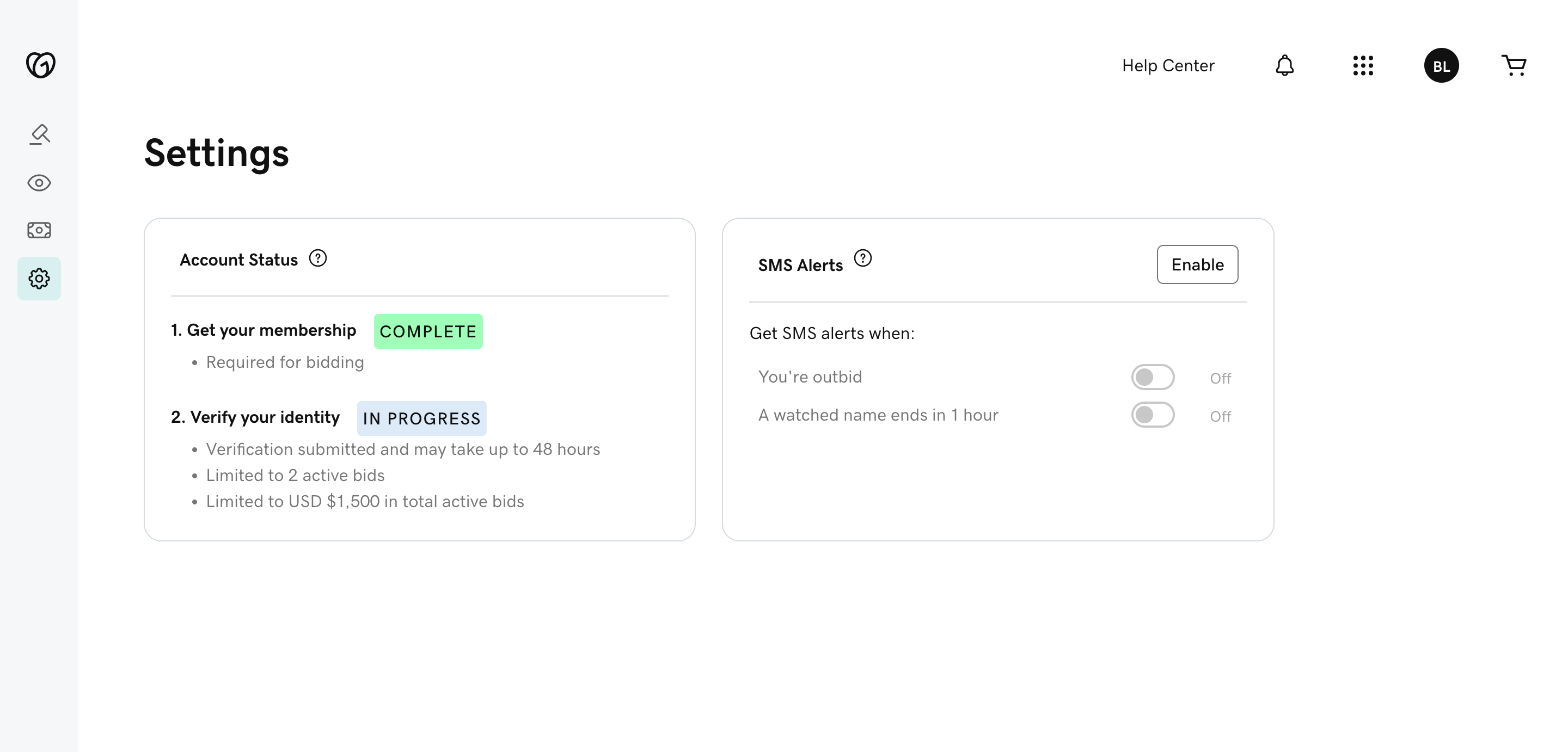Viewport: 1568px width, 752px height.
Task: Click the COMPLETE membership status badge
Action: tap(428, 331)
